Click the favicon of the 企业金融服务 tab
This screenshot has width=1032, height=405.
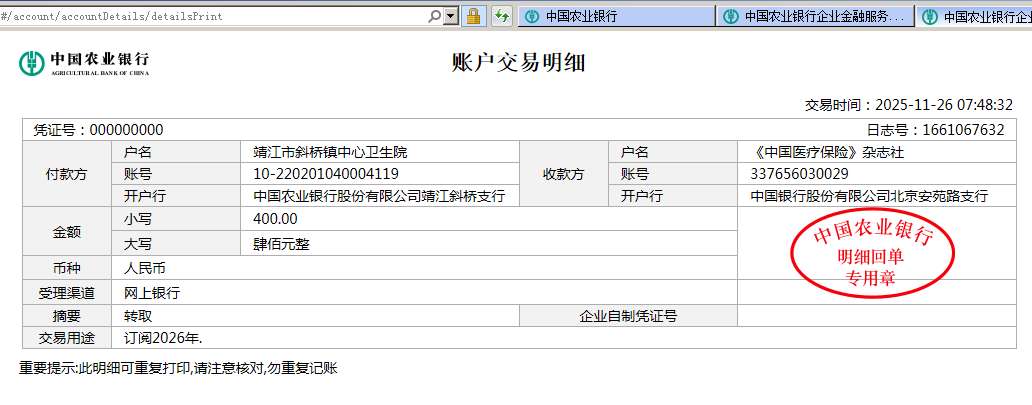click(x=732, y=16)
